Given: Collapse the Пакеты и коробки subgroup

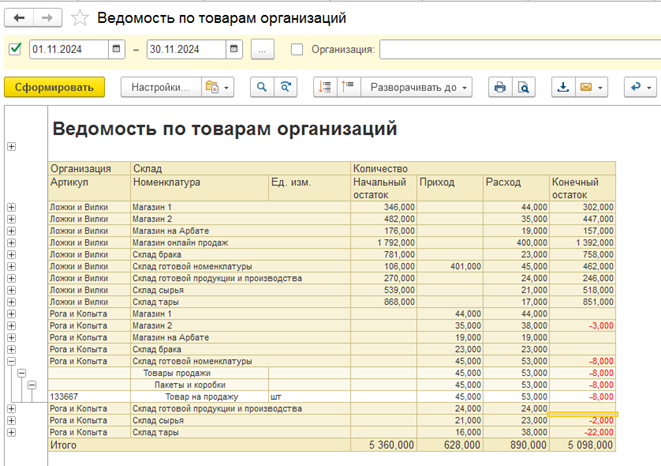Looking at the screenshot, I should (x=32, y=385).
